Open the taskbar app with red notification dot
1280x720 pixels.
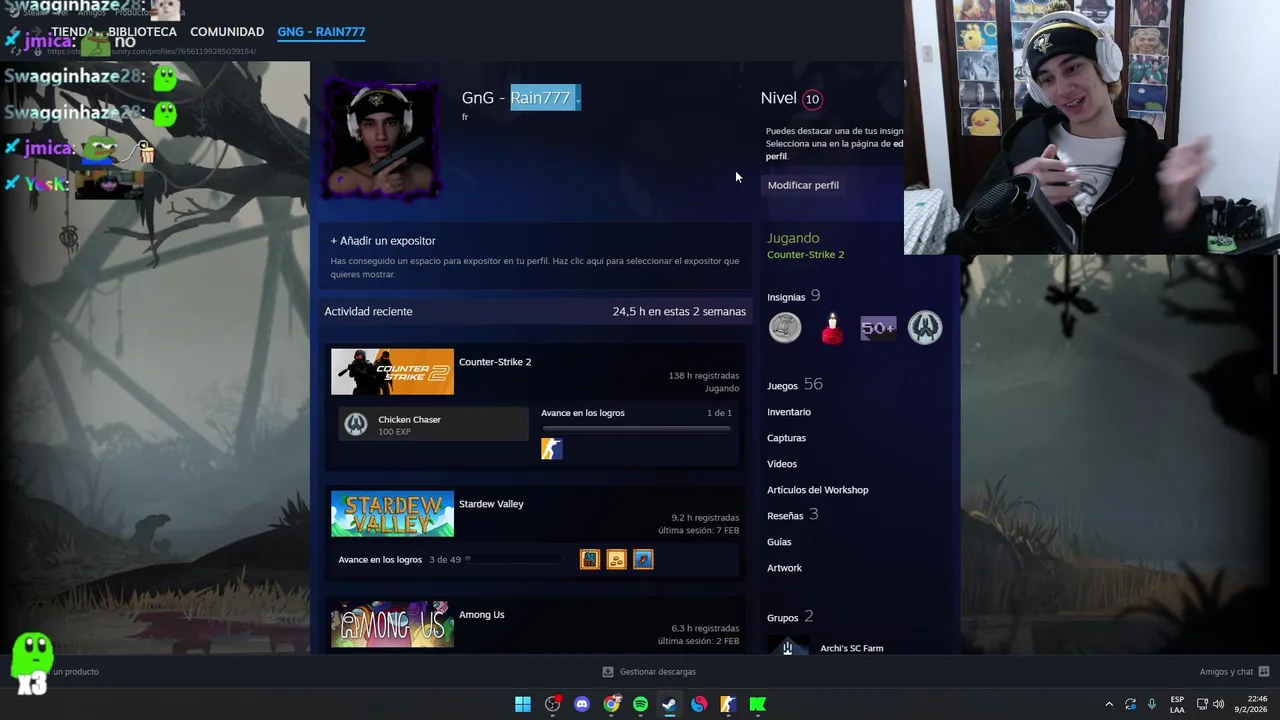coord(553,704)
